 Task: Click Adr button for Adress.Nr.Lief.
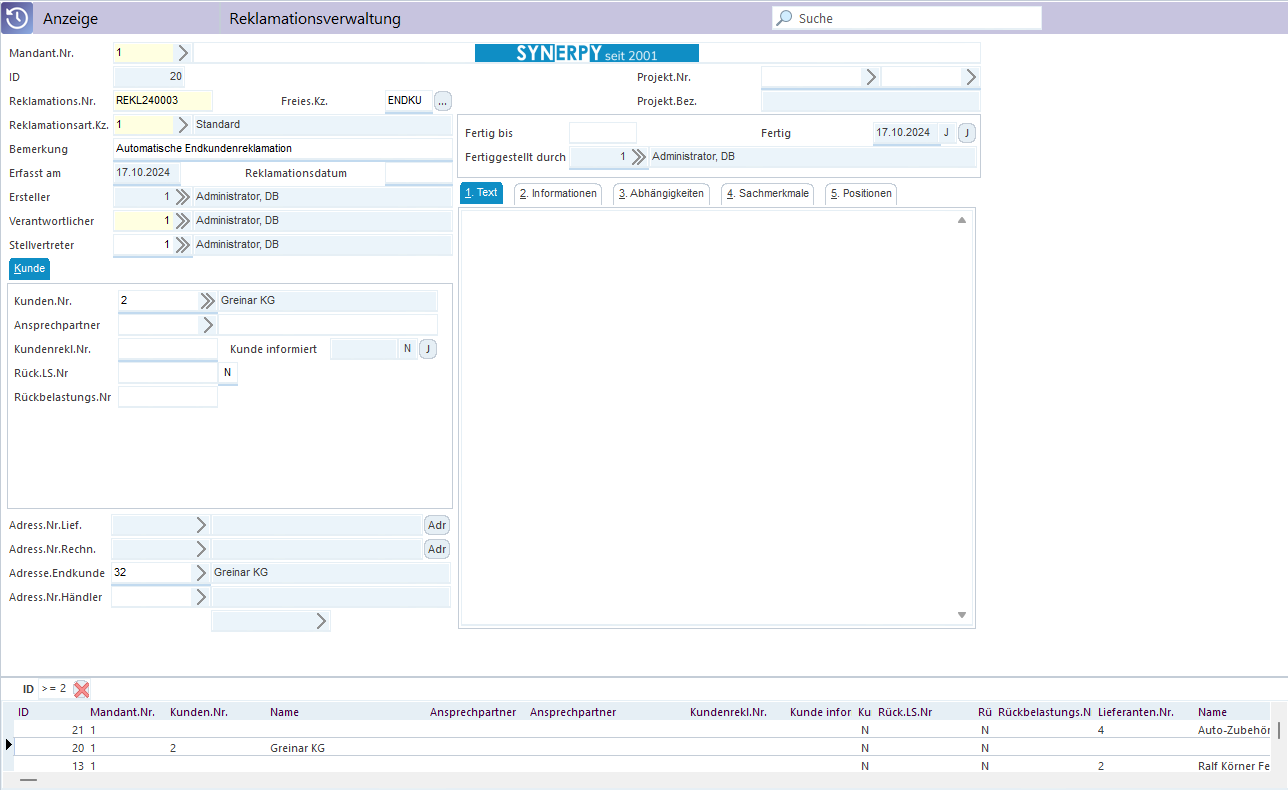437,525
